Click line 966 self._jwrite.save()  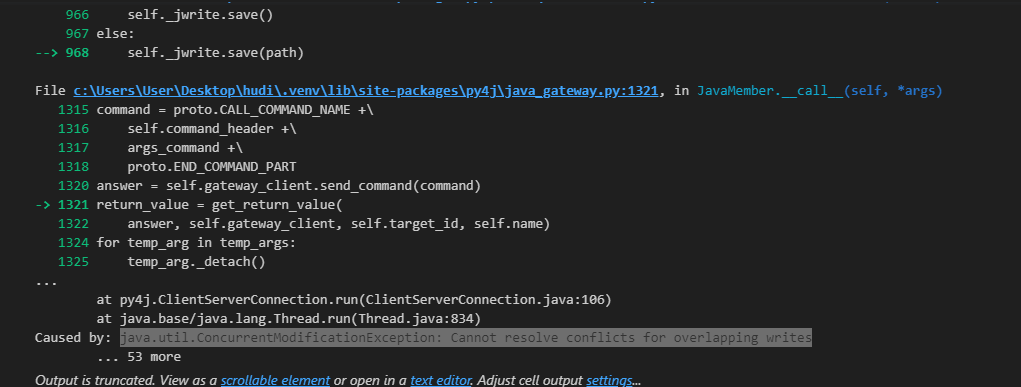click(x=201, y=14)
